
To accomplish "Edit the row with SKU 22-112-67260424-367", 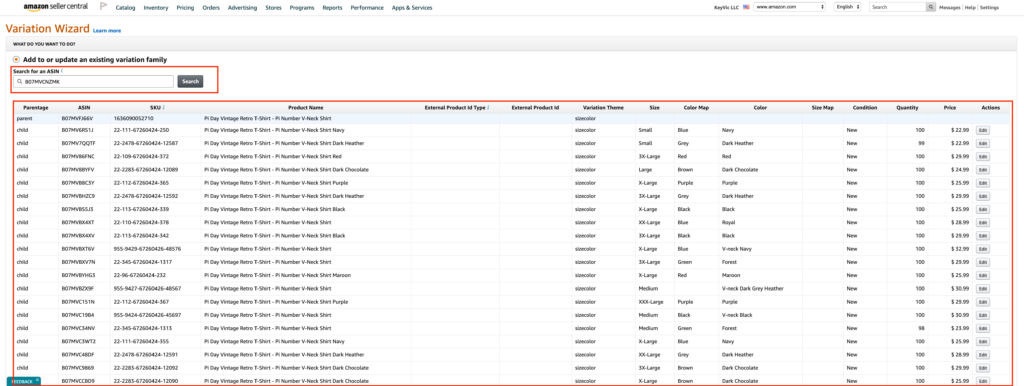I will coord(982,302).
